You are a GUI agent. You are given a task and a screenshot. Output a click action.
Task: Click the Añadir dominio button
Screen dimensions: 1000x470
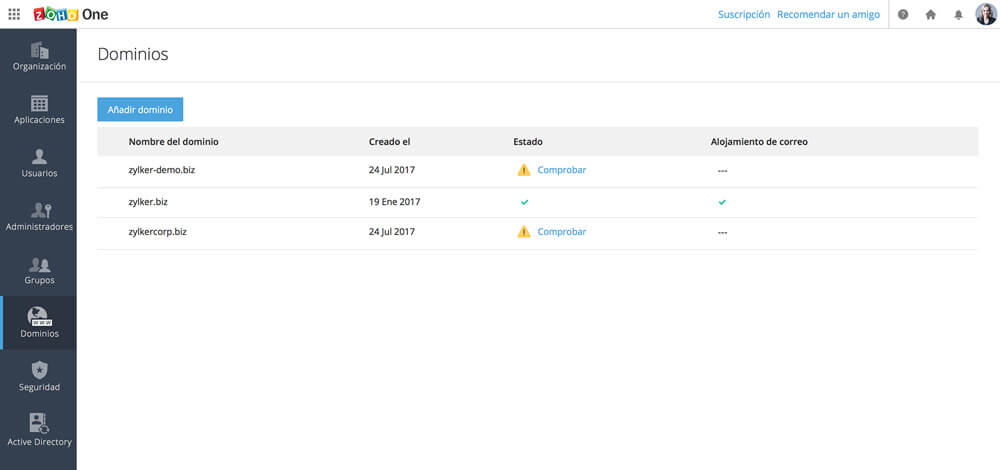click(x=140, y=110)
